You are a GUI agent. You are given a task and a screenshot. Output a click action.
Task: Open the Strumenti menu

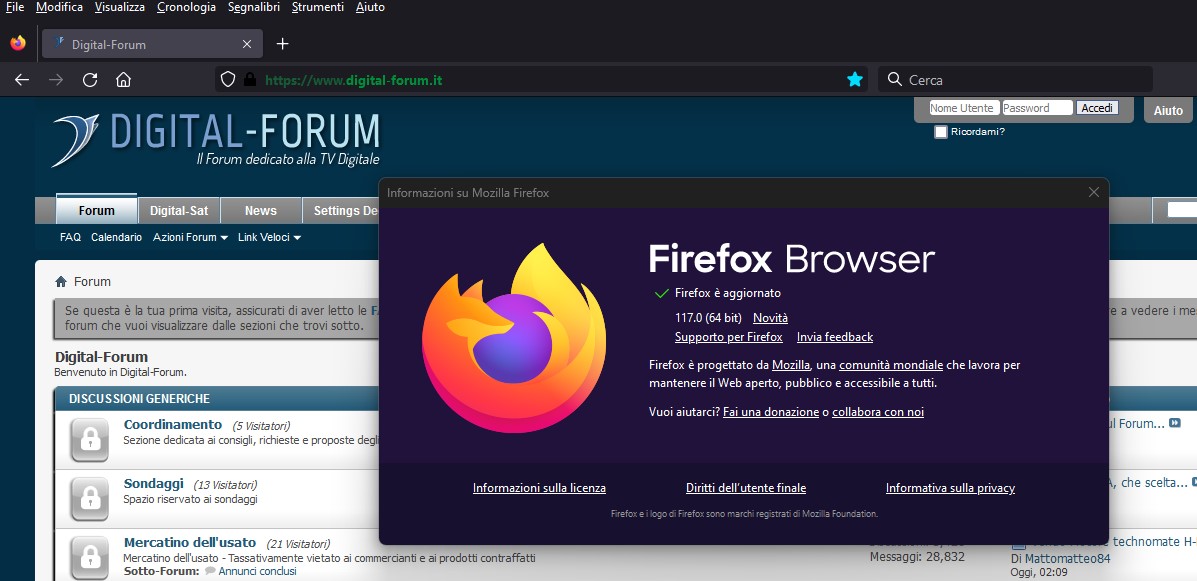tap(318, 7)
